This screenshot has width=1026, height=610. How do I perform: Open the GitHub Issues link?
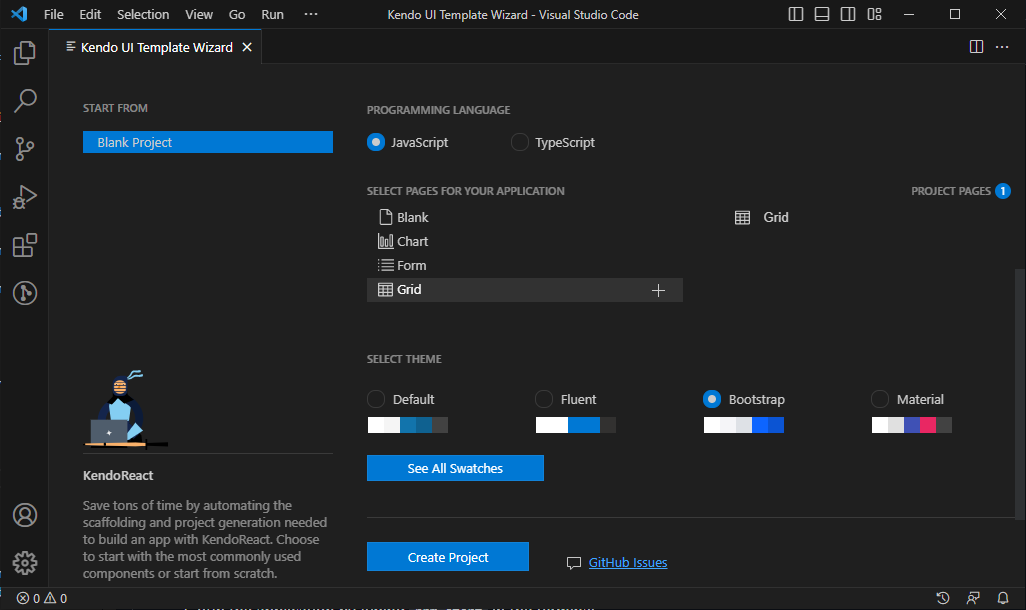[627, 562]
